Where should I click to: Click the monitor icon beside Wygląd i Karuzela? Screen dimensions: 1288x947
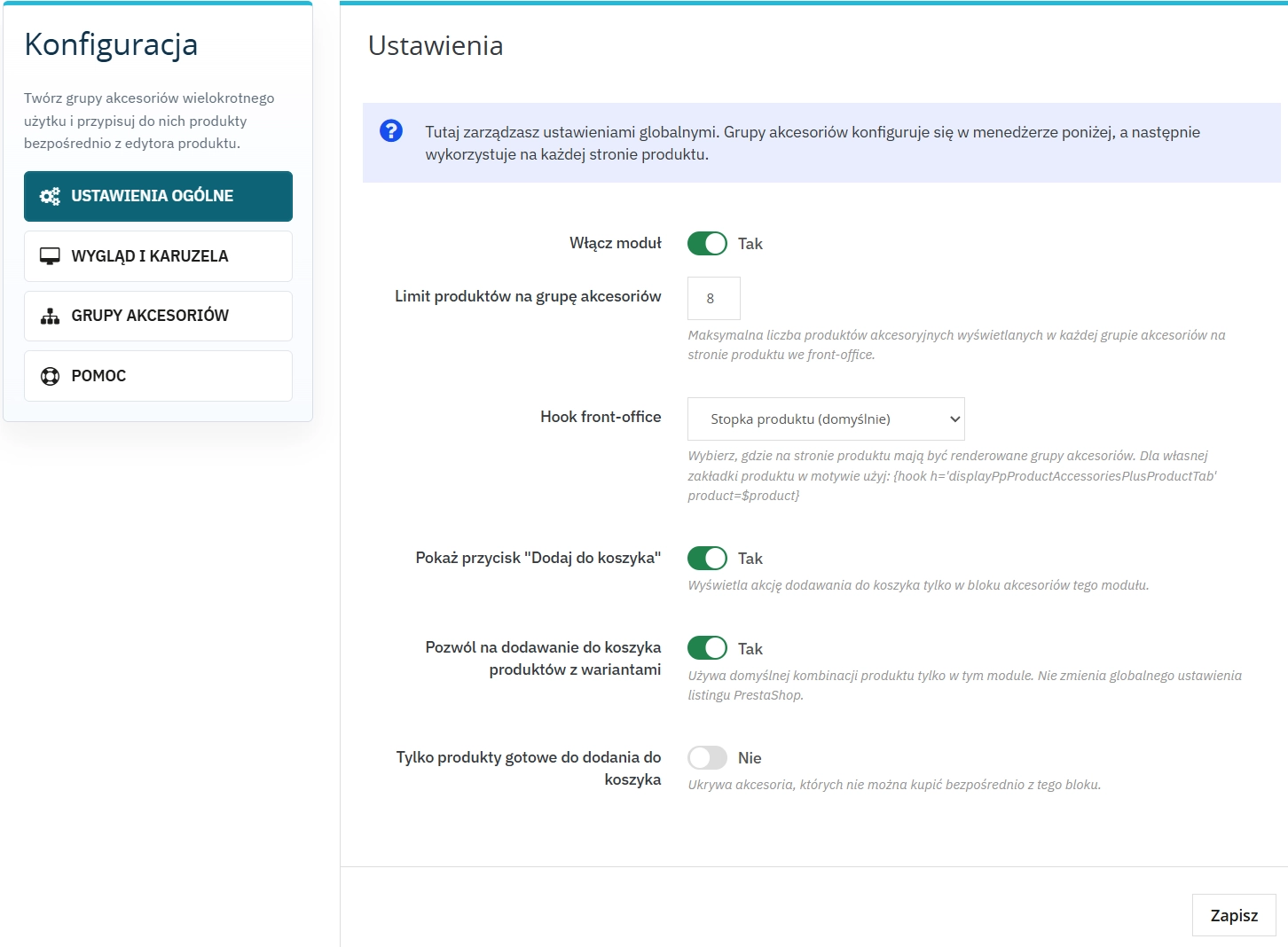click(49, 255)
